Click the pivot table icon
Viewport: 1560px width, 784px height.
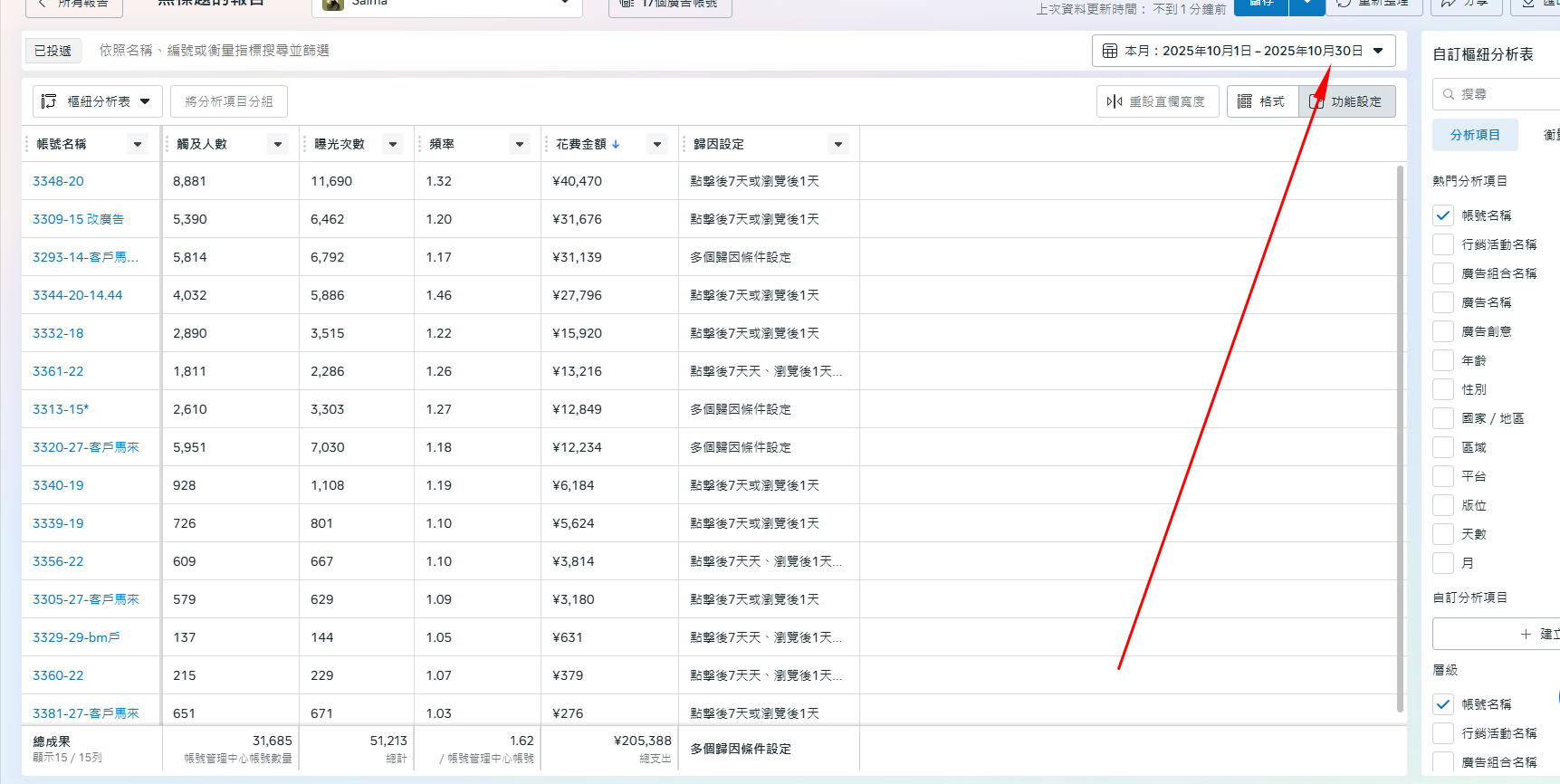coord(49,101)
